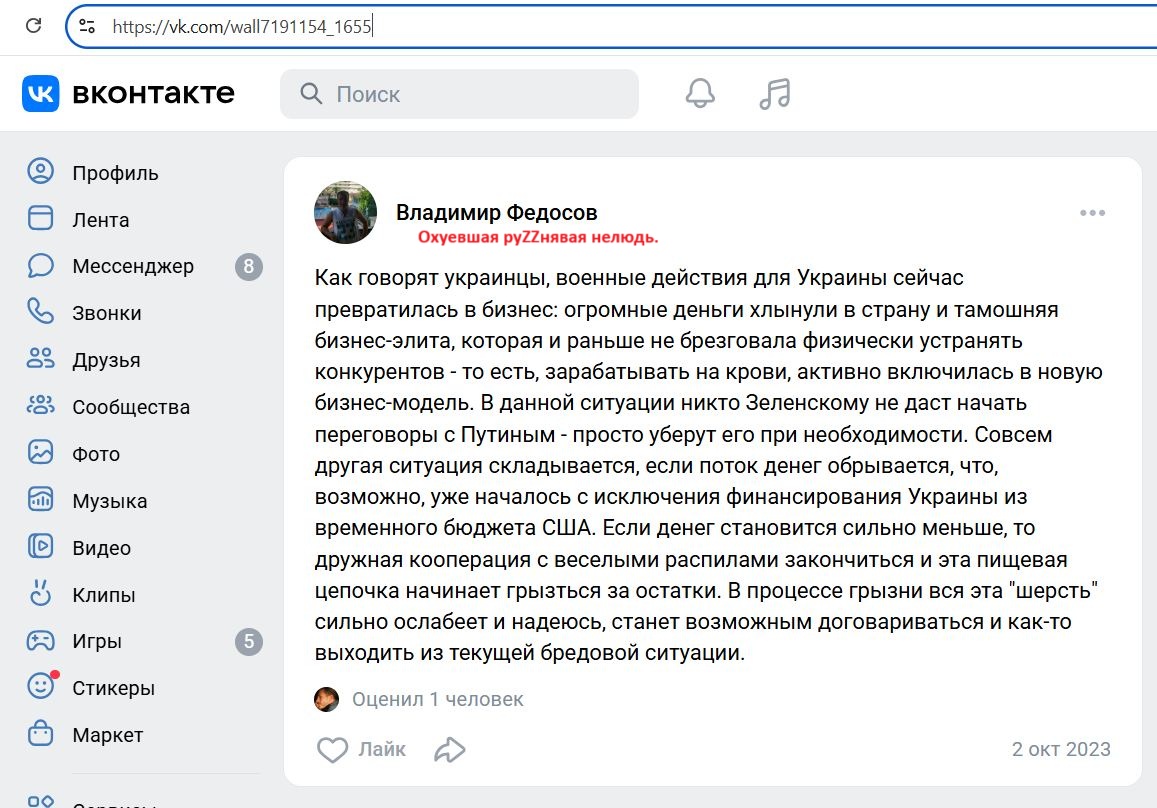1157x808 pixels.
Task: Go to Профиль in sidebar
Action: click(115, 173)
